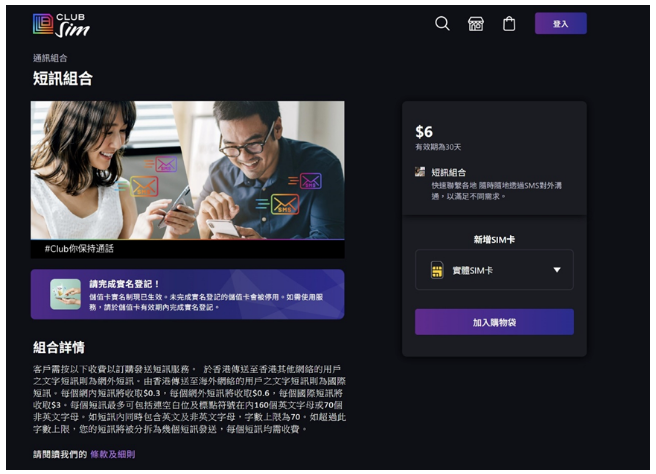Screen dimensions: 656x474
Task: Click the $6 price text
Action: [424, 132]
